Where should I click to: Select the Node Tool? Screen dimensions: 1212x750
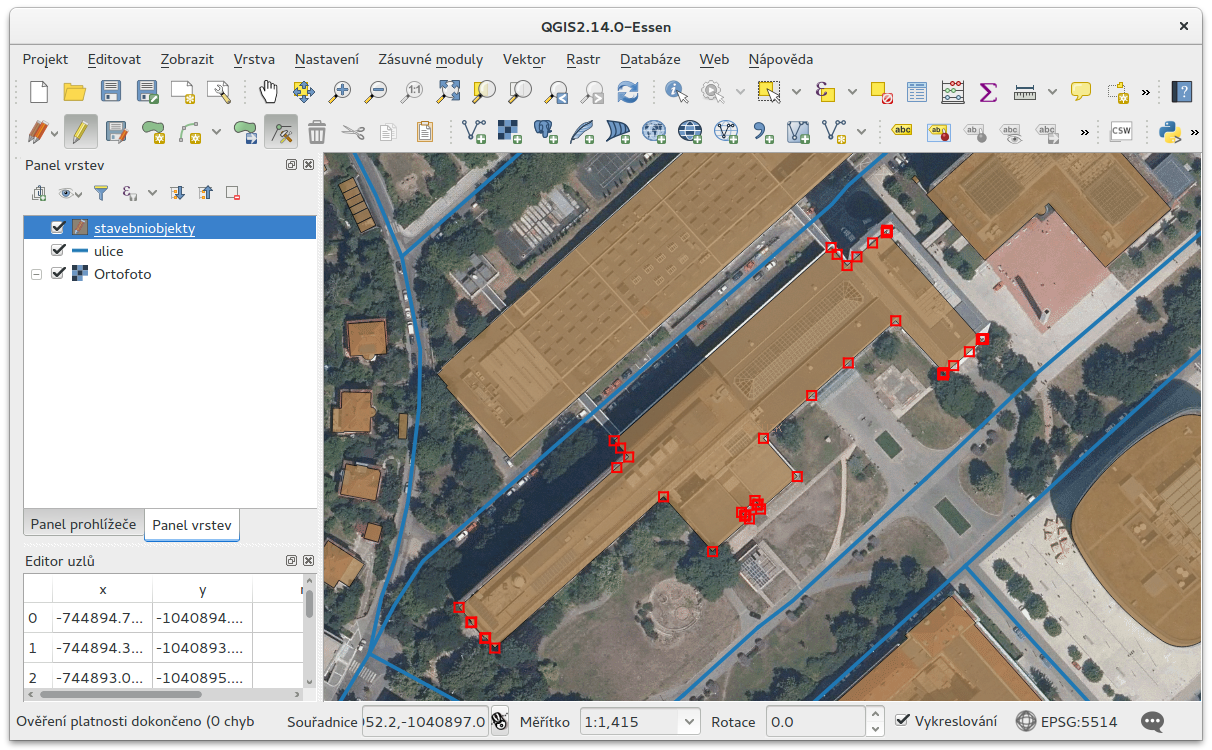(281, 131)
